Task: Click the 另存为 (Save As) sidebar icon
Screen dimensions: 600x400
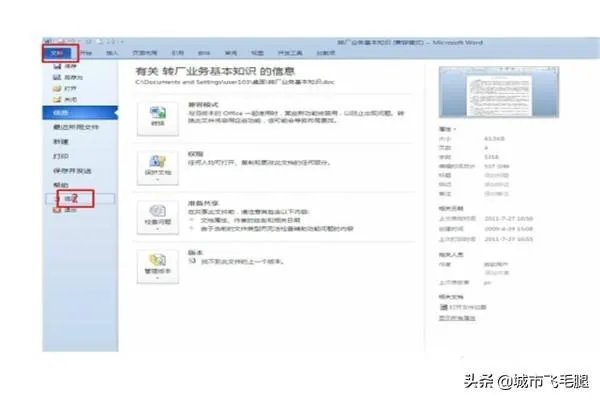Action: tap(57, 77)
